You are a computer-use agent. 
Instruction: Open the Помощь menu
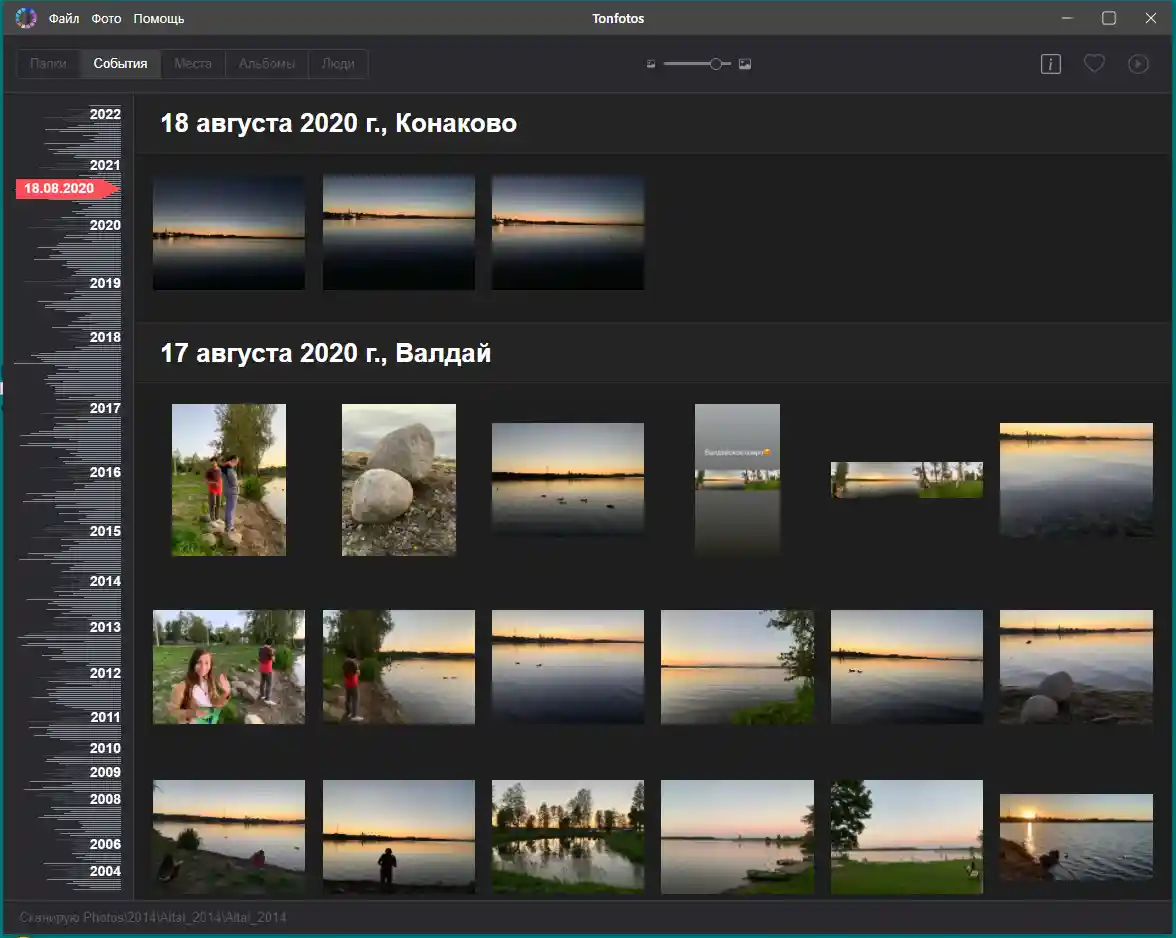point(159,19)
